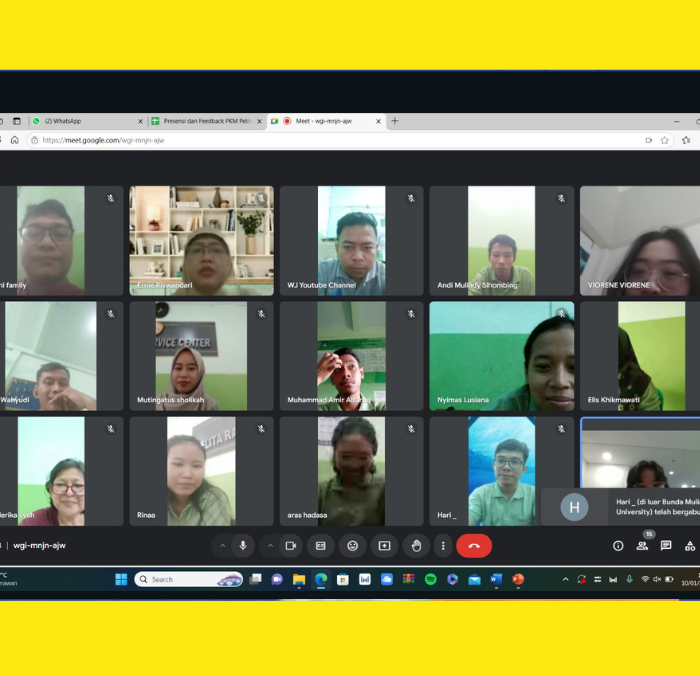
Task: Show hidden system tray icons
Action: pyautogui.click(x=565, y=579)
